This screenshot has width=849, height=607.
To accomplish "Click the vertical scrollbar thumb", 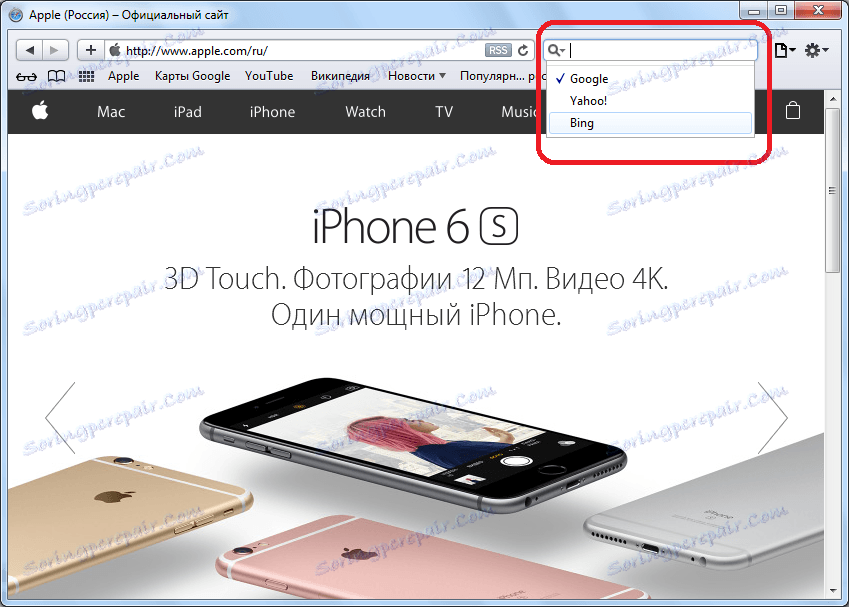I will tap(832, 190).
